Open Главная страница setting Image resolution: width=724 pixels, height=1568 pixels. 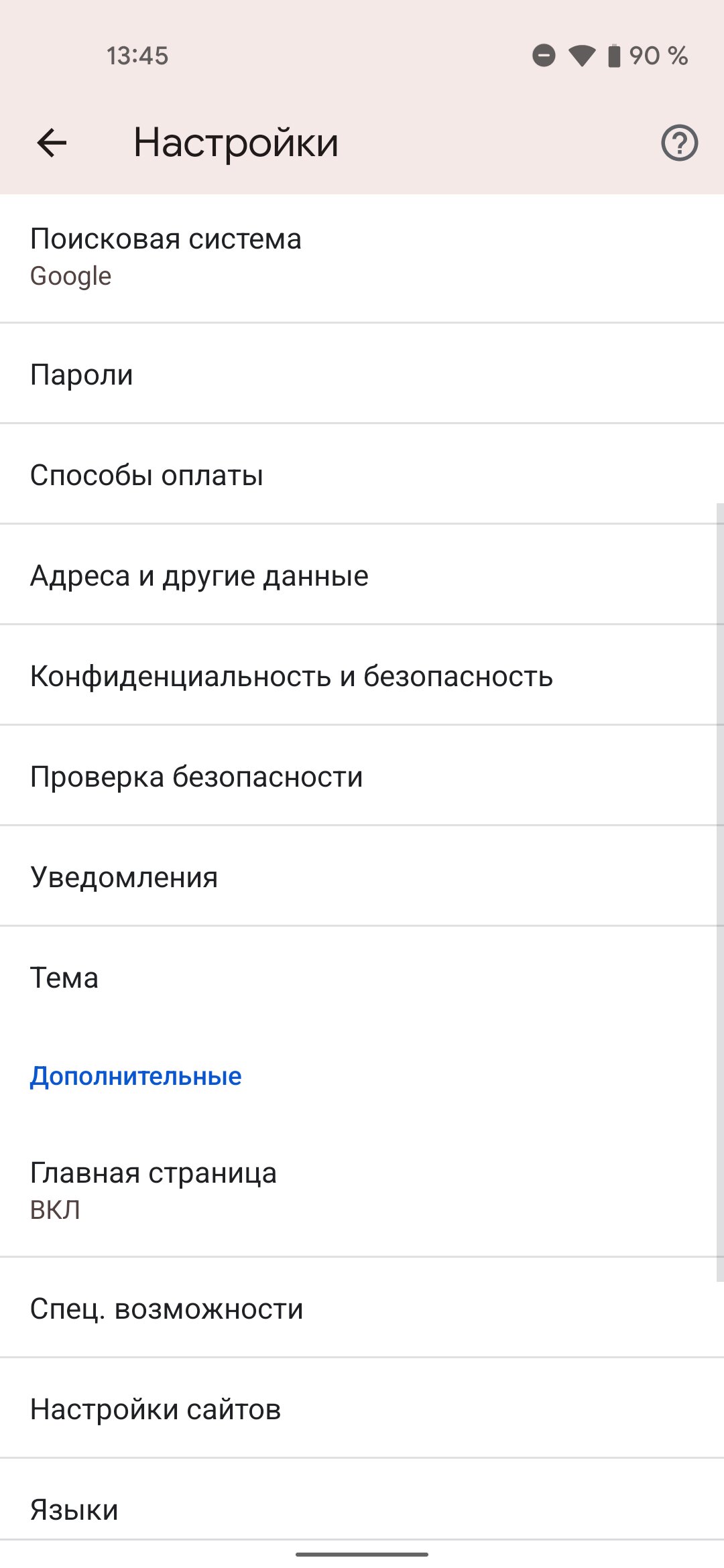pos(362,1191)
